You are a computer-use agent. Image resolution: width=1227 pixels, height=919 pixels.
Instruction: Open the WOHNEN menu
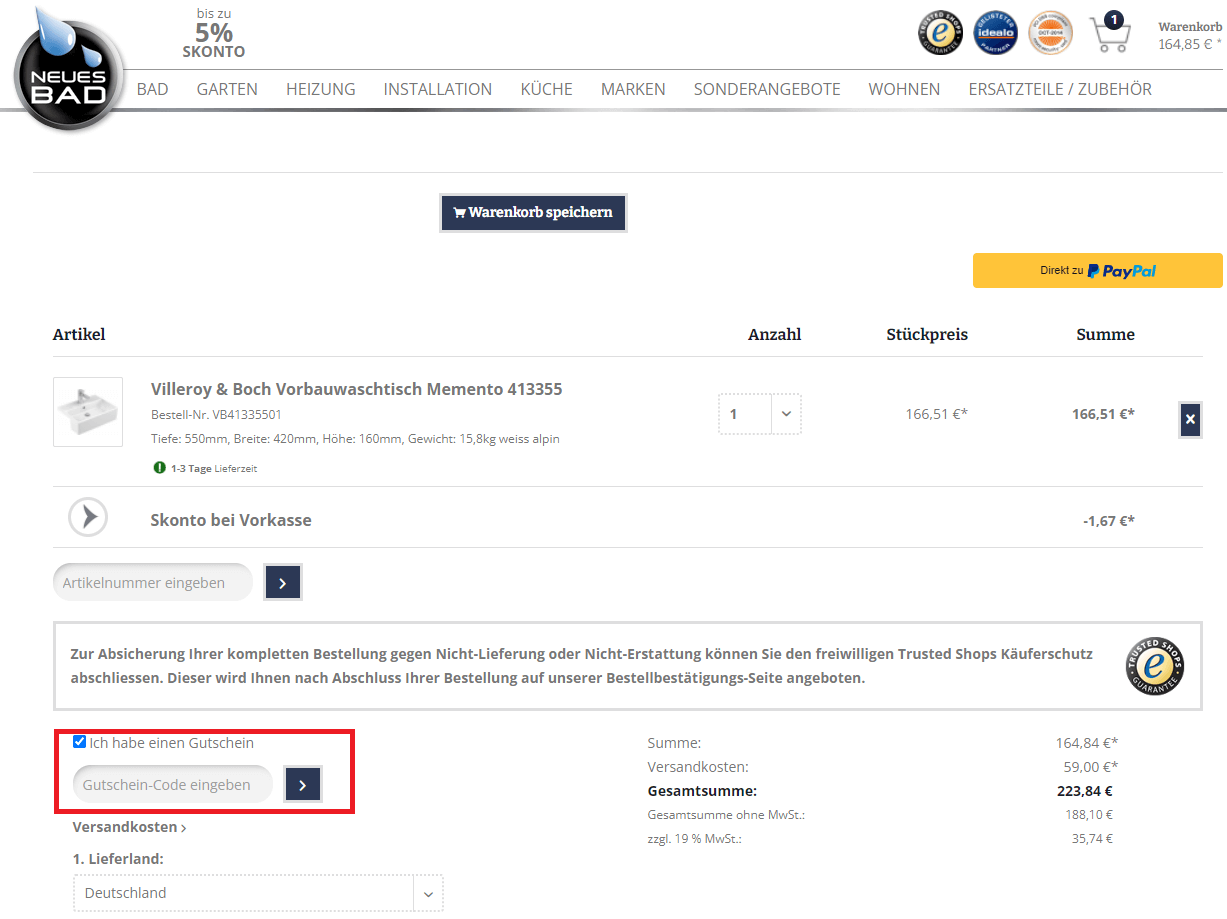click(904, 89)
